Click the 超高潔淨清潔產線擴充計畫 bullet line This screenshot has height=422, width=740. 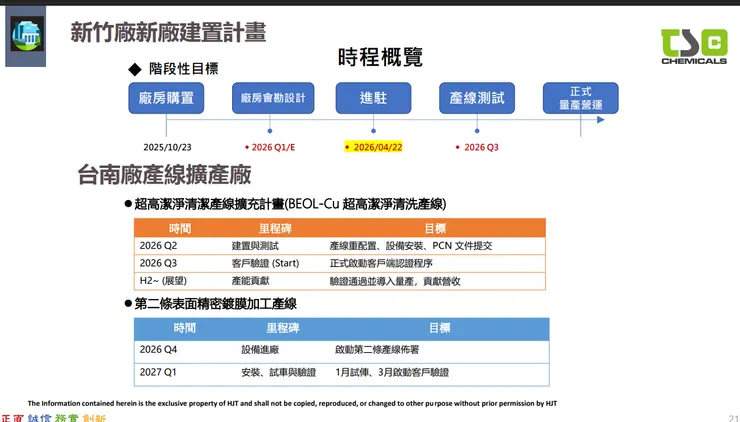(x=286, y=204)
